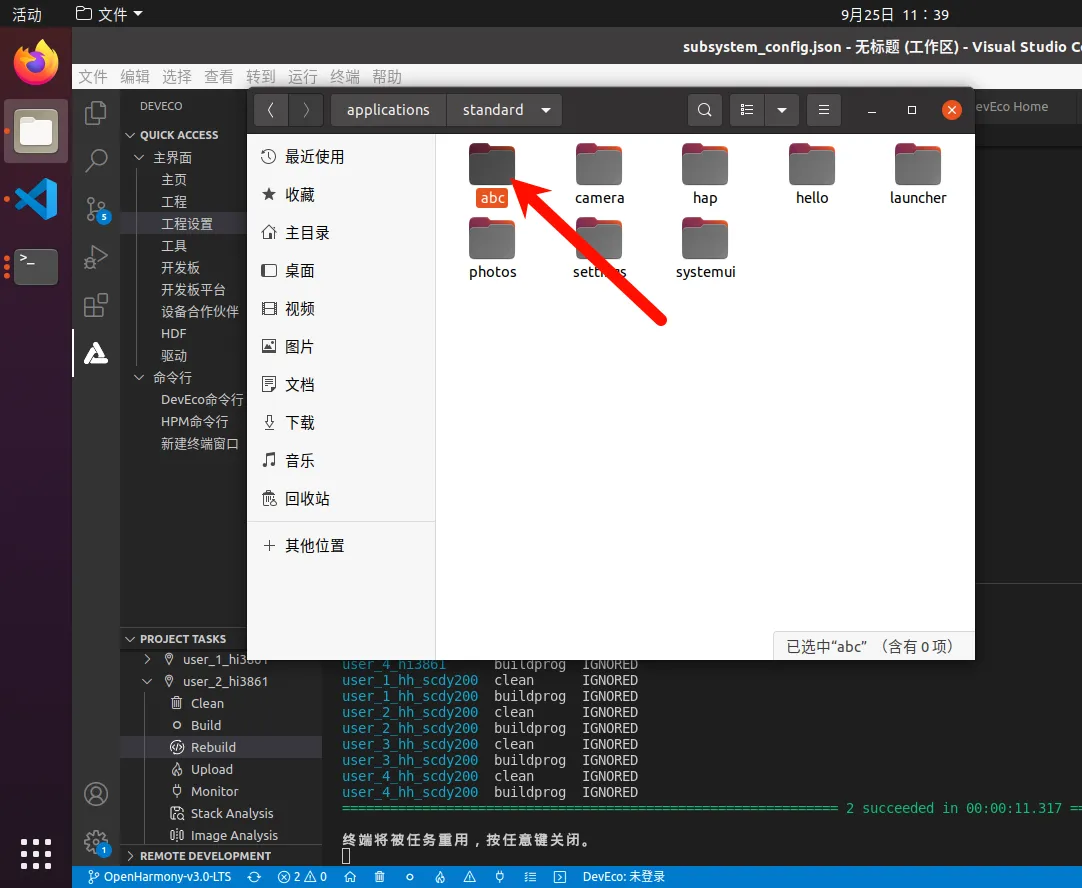This screenshot has height=888, width=1082.
Task: Open the view options dropdown arrow
Action: point(782,110)
